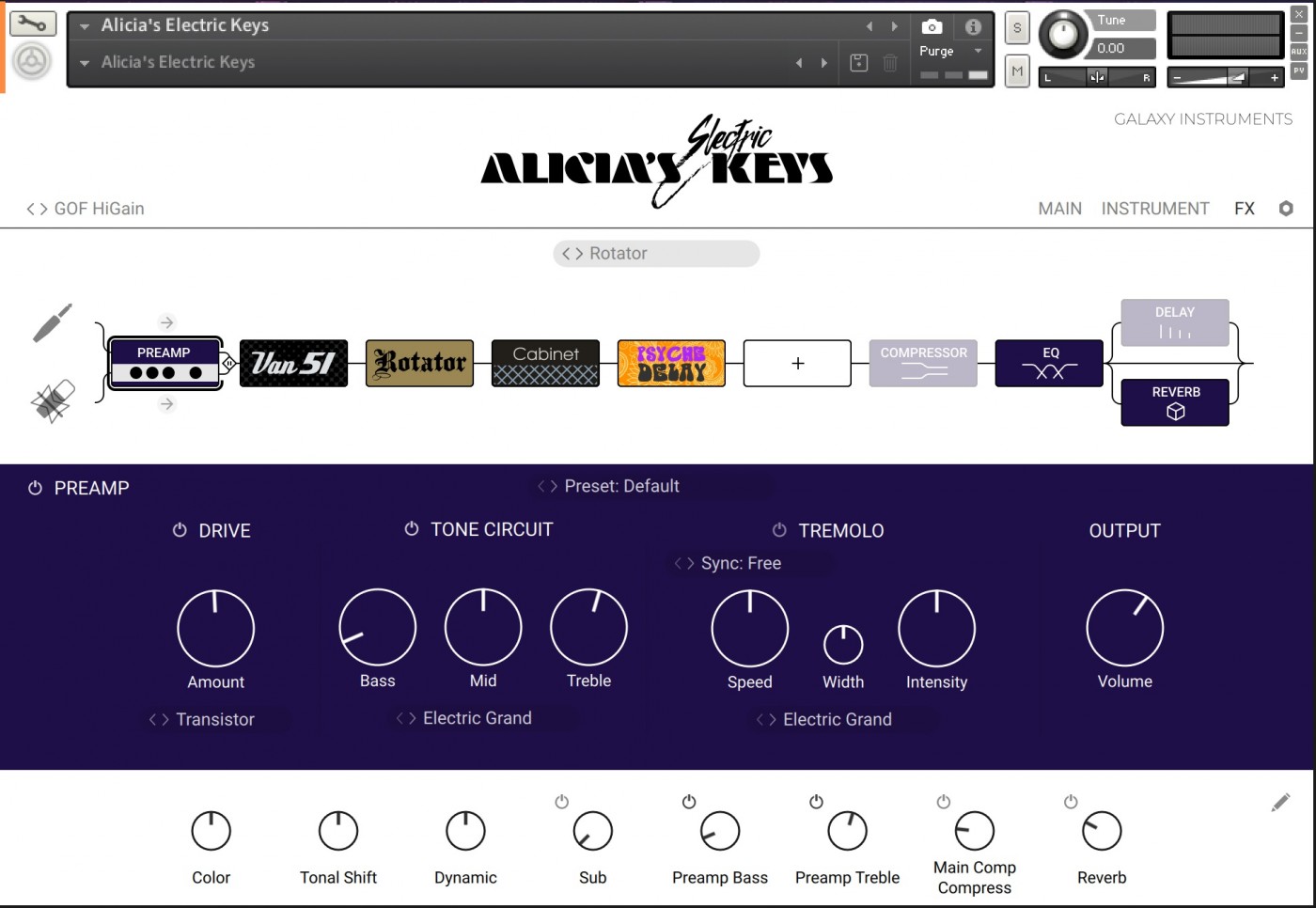Toggle the TREMOLO section power
The image size is (1316, 908).
[x=778, y=530]
